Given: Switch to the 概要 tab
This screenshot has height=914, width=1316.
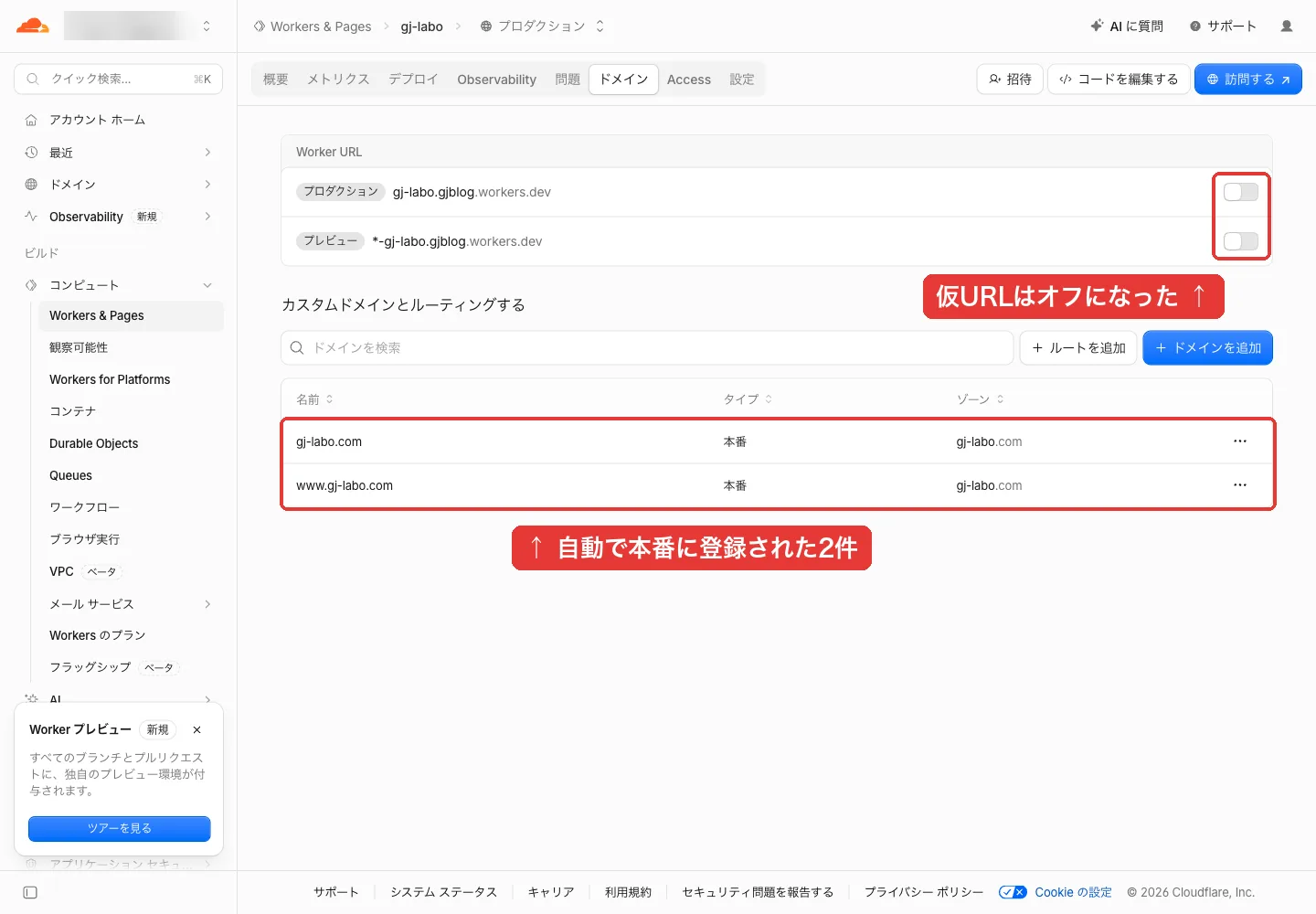Looking at the screenshot, I should pyautogui.click(x=276, y=80).
